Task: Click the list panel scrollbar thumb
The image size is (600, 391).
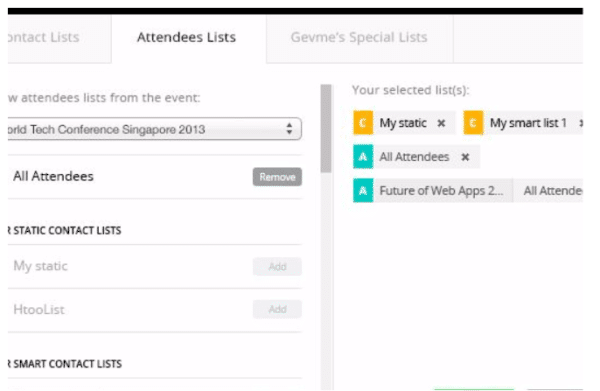Action: click(326, 129)
